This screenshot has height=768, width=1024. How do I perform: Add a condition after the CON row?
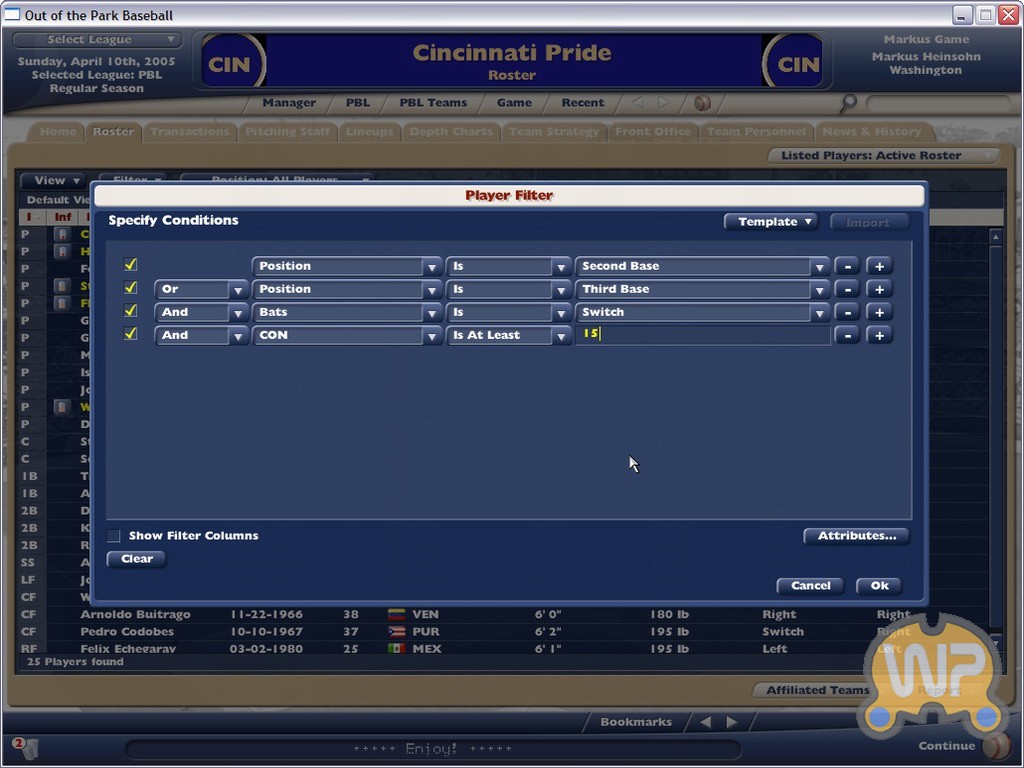879,335
